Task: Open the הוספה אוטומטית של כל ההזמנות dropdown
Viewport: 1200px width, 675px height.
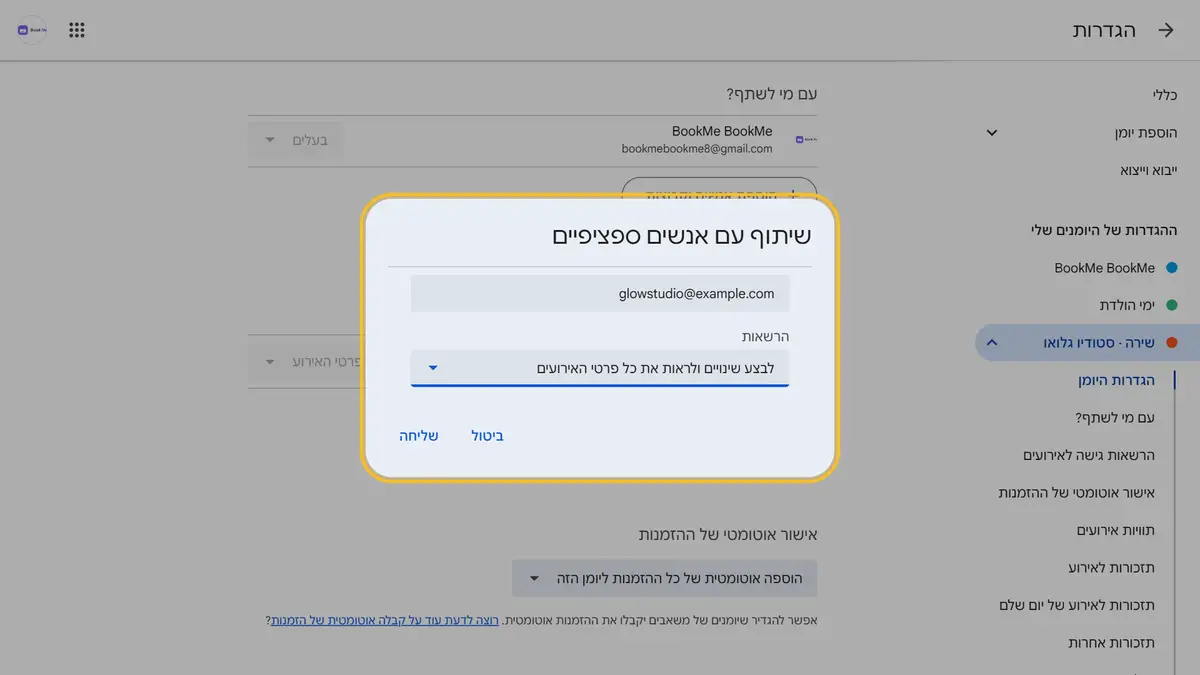Action: pos(664,578)
